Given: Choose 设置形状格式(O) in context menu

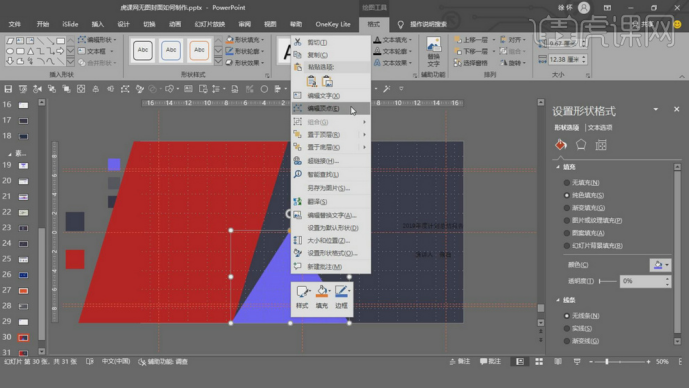Looking at the screenshot, I should 331,253.
